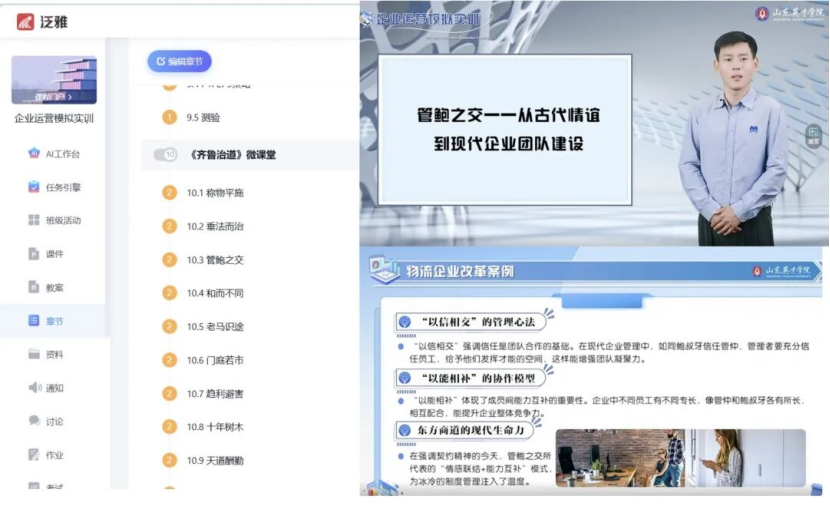Click the 讨论 chat bubble icon

(x=34, y=421)
